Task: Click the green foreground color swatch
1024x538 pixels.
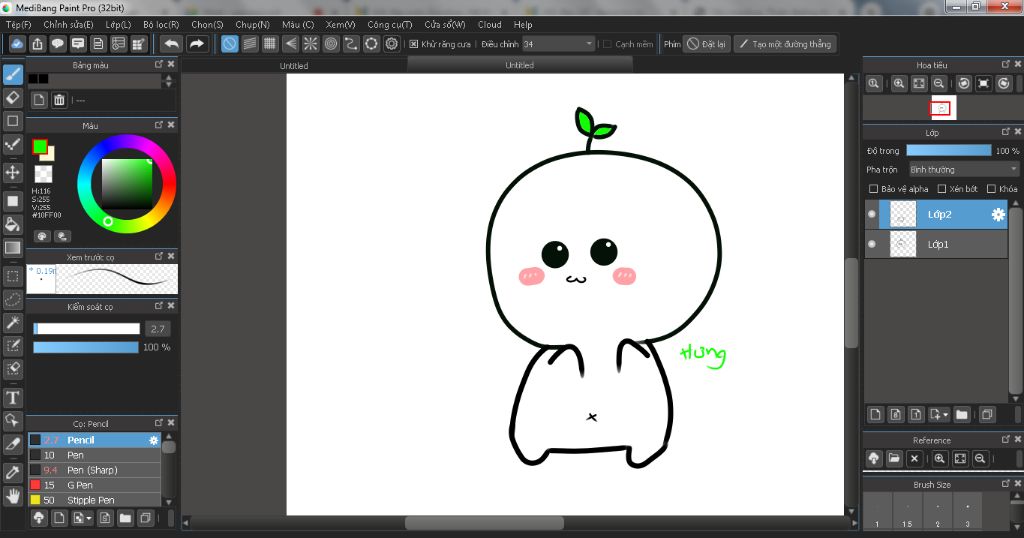Action: tap(40, 147)
